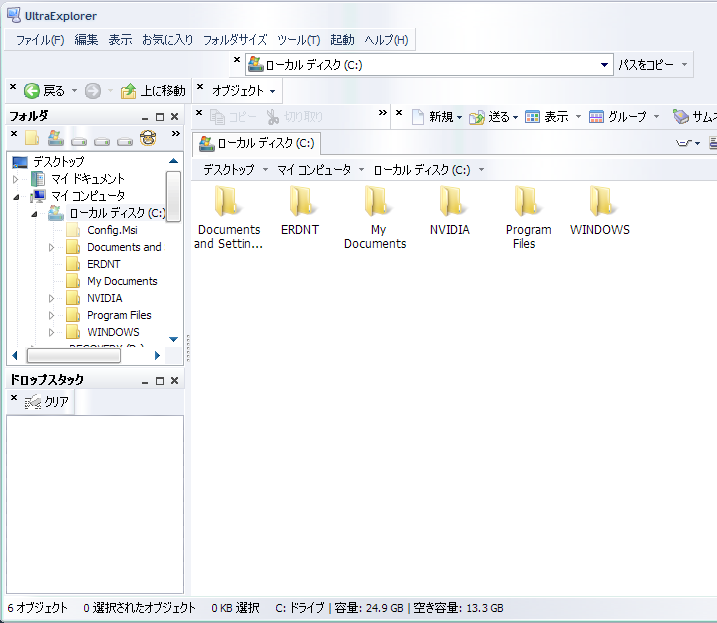
Task: Click the フォルダ panel maximize button
Action: [160, 117]
